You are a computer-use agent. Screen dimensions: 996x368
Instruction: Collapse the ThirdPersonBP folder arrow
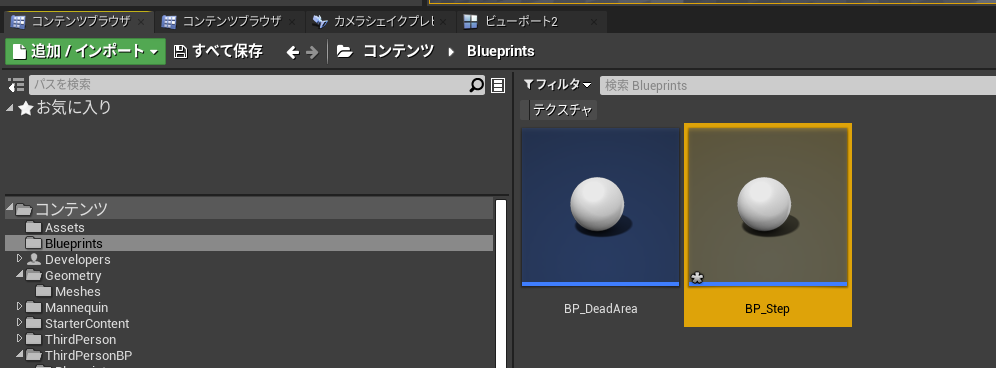(x=20, y=354)
